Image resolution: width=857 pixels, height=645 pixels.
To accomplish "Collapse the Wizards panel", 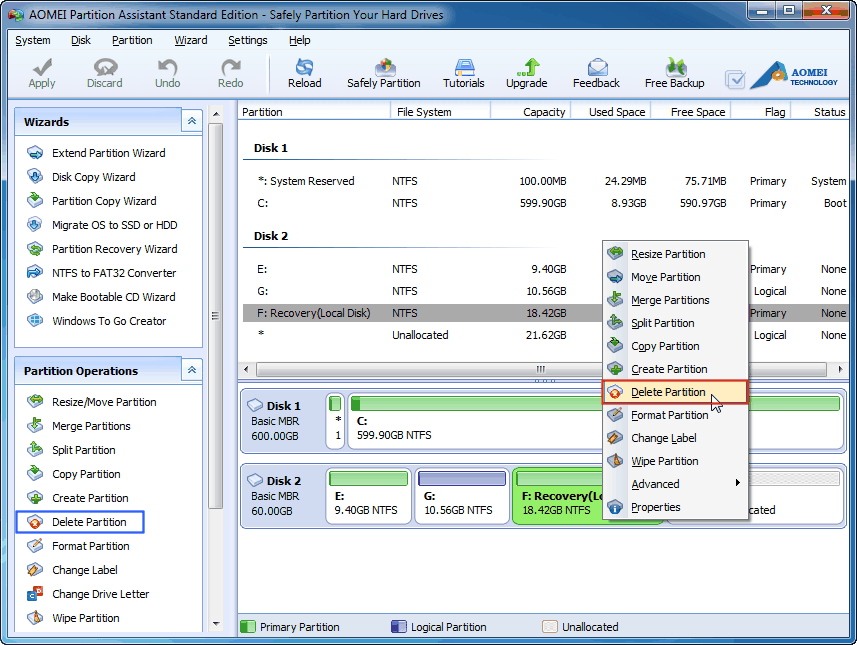I will [x=192, y=121].
